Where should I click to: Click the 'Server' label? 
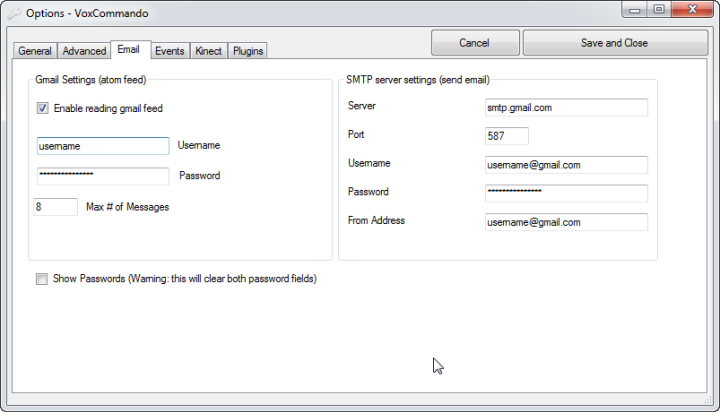362,106
